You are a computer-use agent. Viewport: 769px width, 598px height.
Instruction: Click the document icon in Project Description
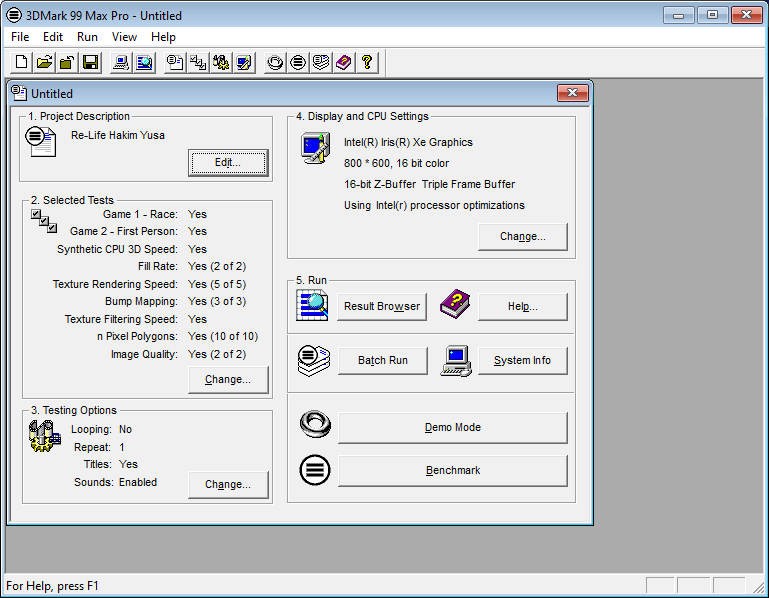tap(41, 141)
